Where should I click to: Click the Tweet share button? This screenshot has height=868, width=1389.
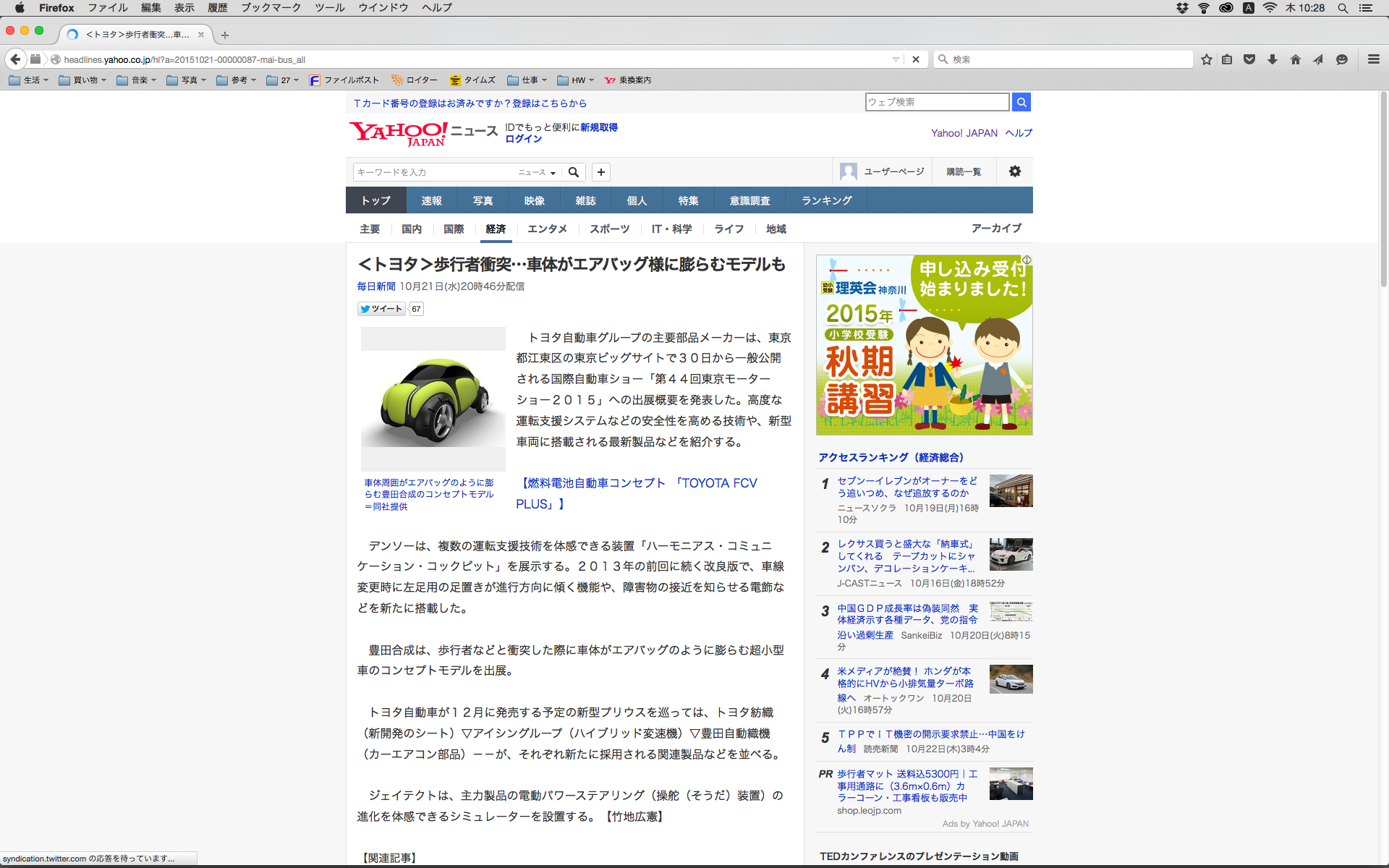pos(381,309)
